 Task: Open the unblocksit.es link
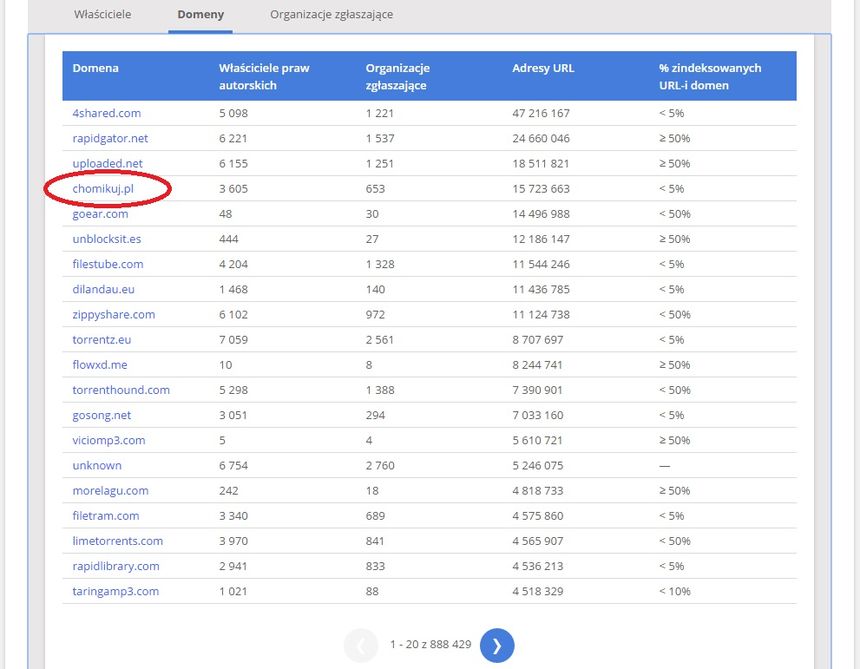107,239
